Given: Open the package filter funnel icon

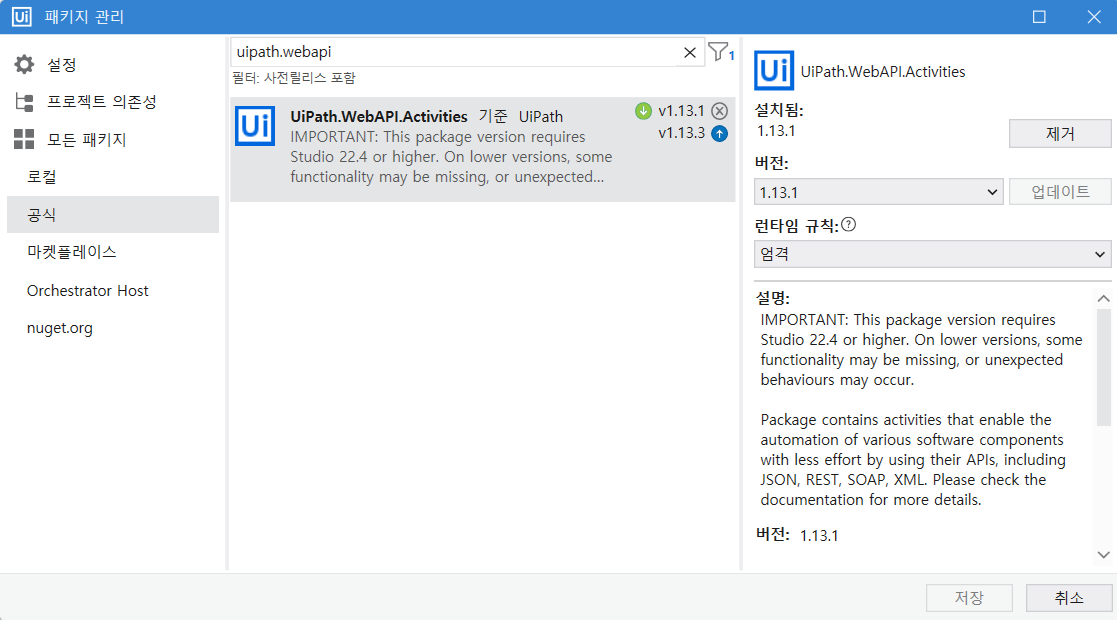Looking at the screenshot, I should pyautogui.click(x=718, y=51).
